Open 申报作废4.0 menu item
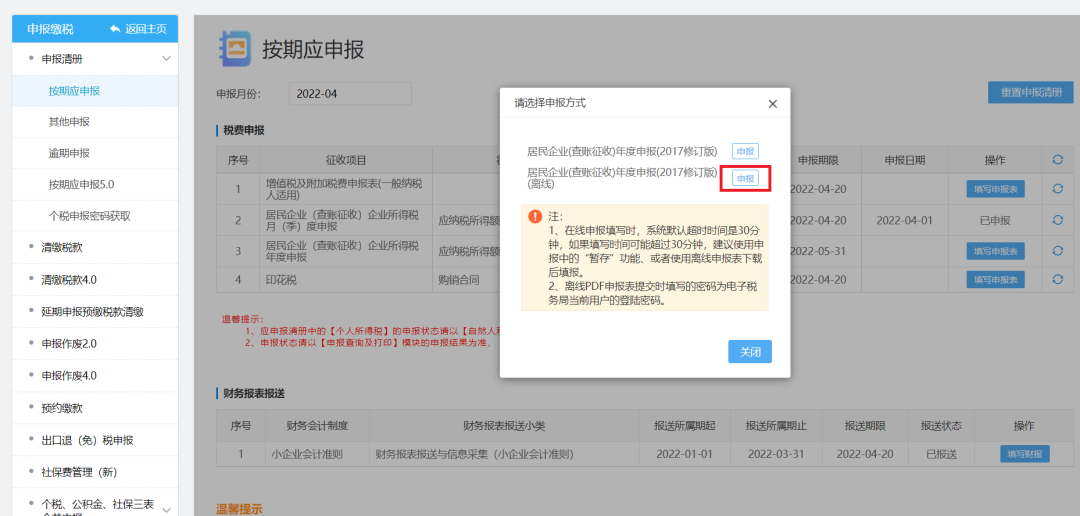 click(x=69, y=375)
